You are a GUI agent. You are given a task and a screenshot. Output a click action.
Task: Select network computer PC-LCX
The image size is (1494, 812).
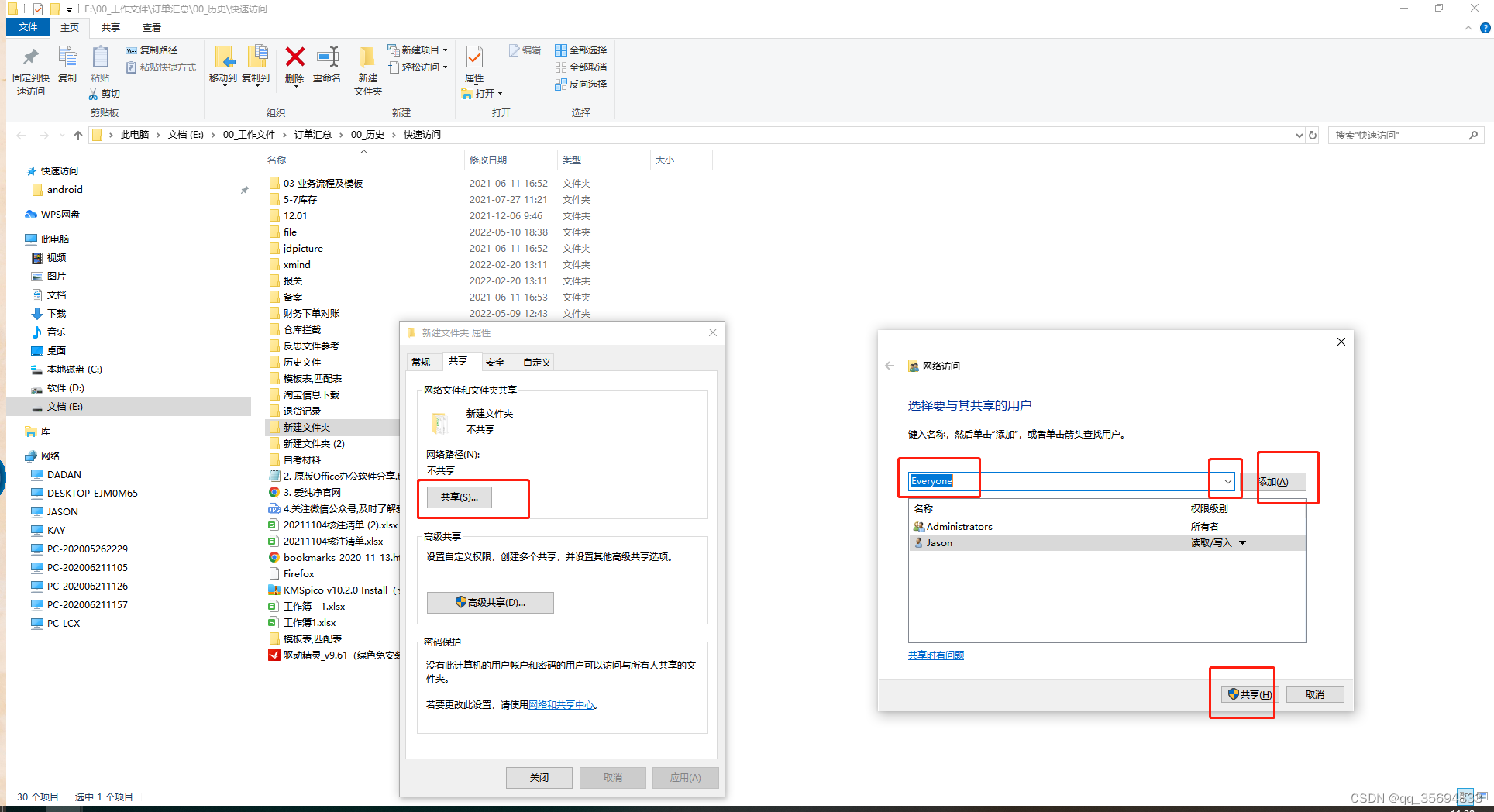pyautogui.click(x=56, y=624)
